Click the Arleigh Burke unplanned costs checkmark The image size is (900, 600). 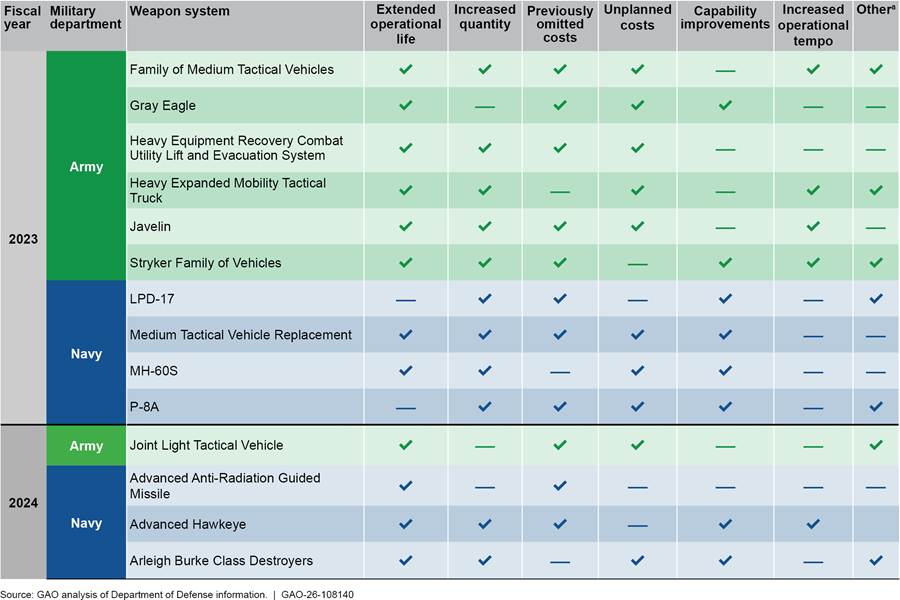(x=637, y=561)
